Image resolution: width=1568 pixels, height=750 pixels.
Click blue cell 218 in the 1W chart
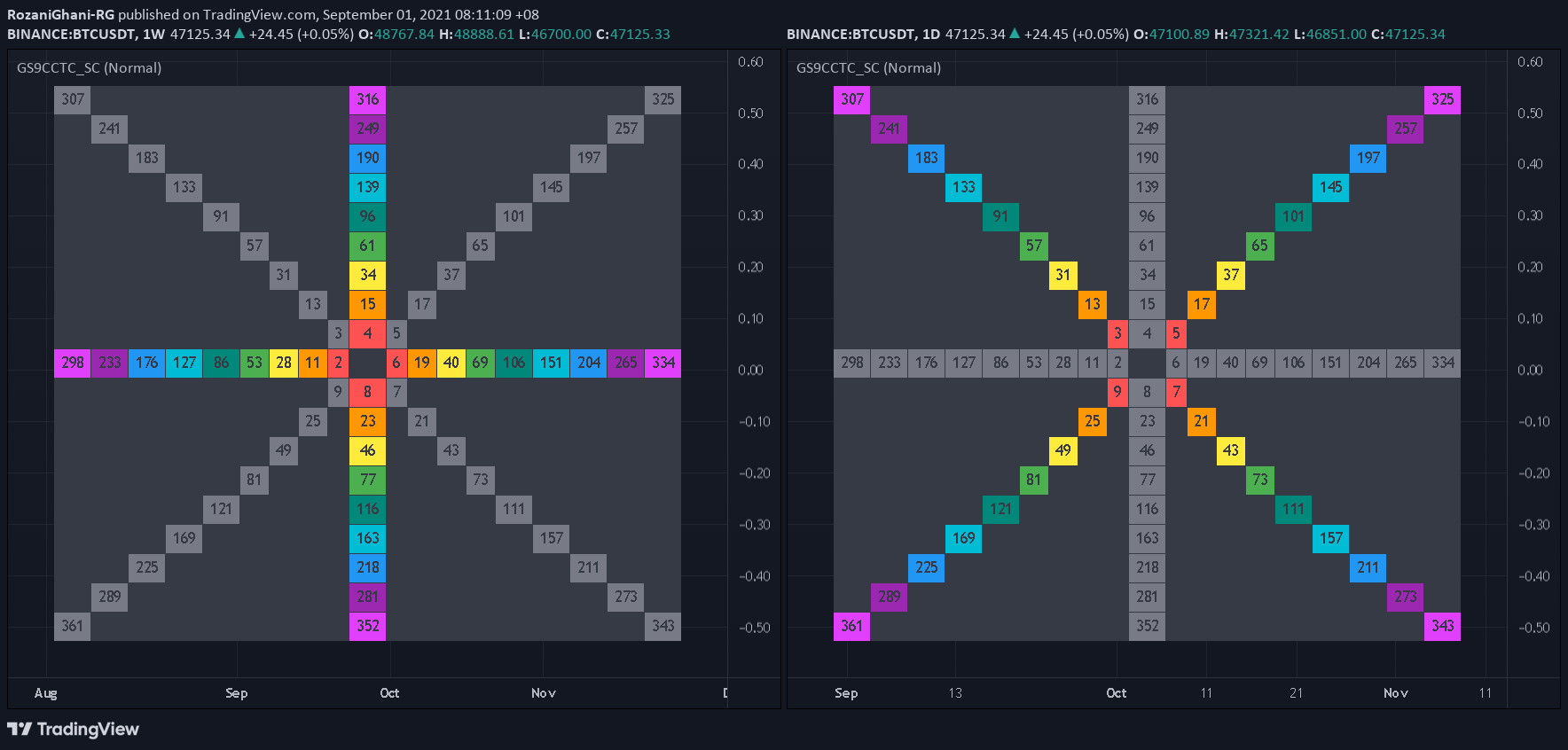coord(367,567)
